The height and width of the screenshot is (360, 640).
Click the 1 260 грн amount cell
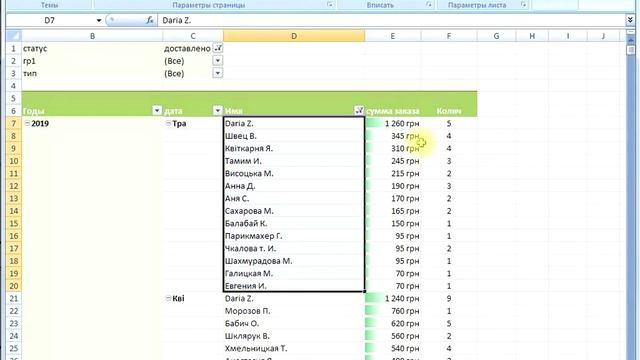(393, 123)
